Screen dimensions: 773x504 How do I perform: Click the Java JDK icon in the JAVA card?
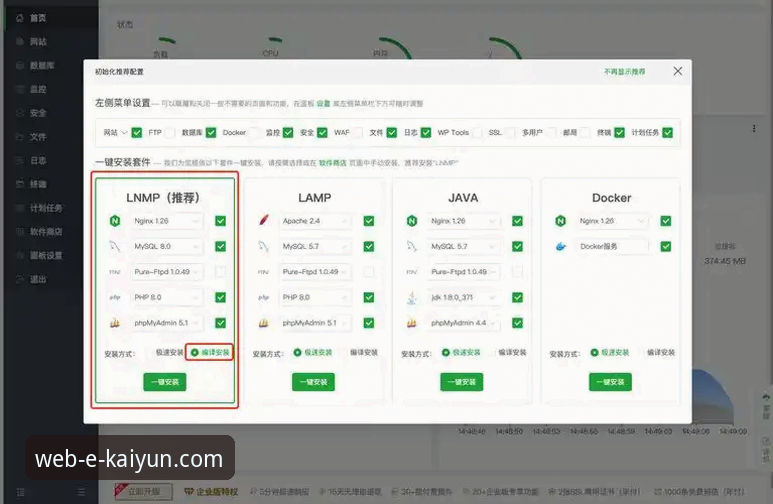point(412,297)
